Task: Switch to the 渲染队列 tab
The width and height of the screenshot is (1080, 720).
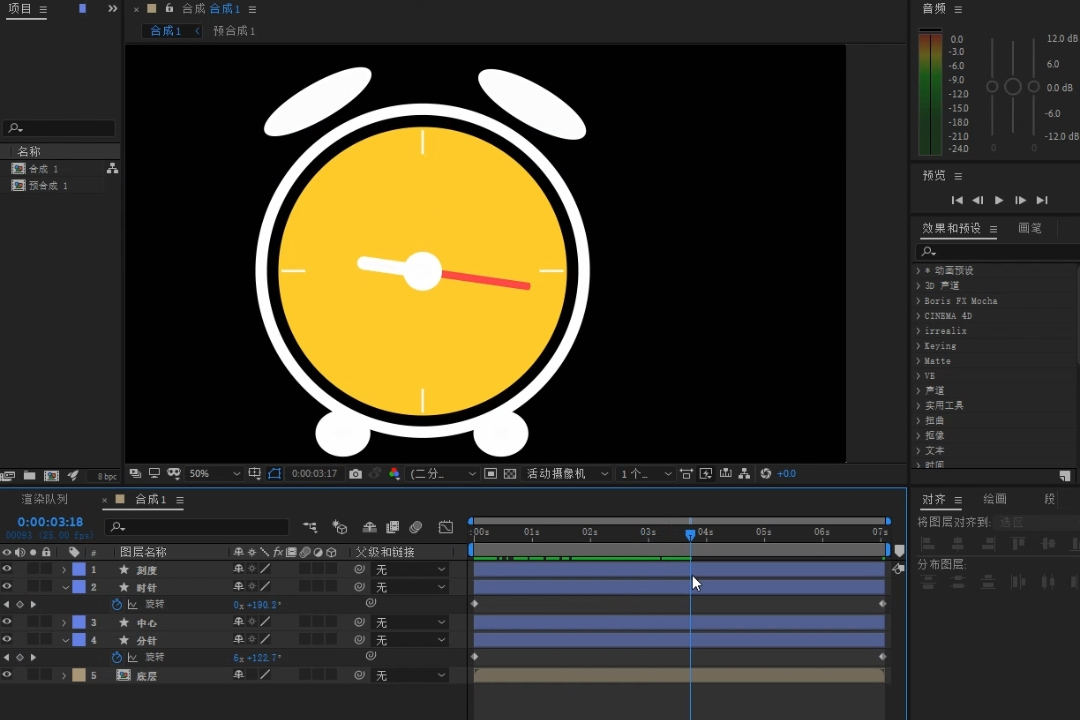Action: click(45, 499)
